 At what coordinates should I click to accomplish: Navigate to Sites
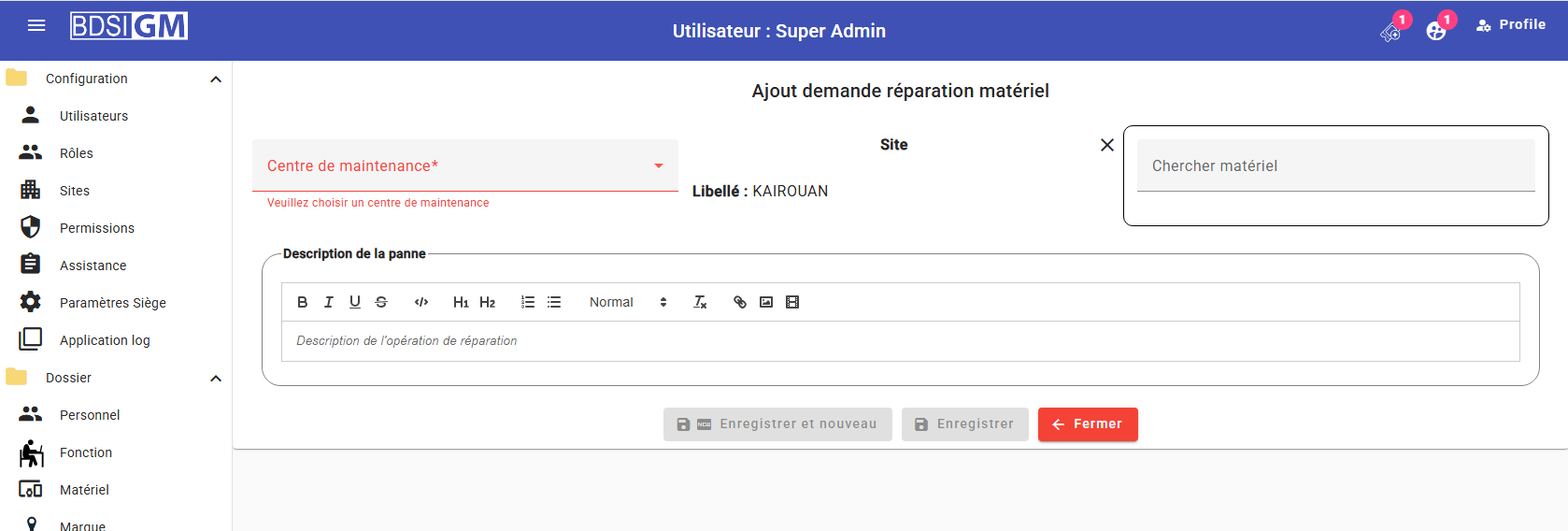75,191
